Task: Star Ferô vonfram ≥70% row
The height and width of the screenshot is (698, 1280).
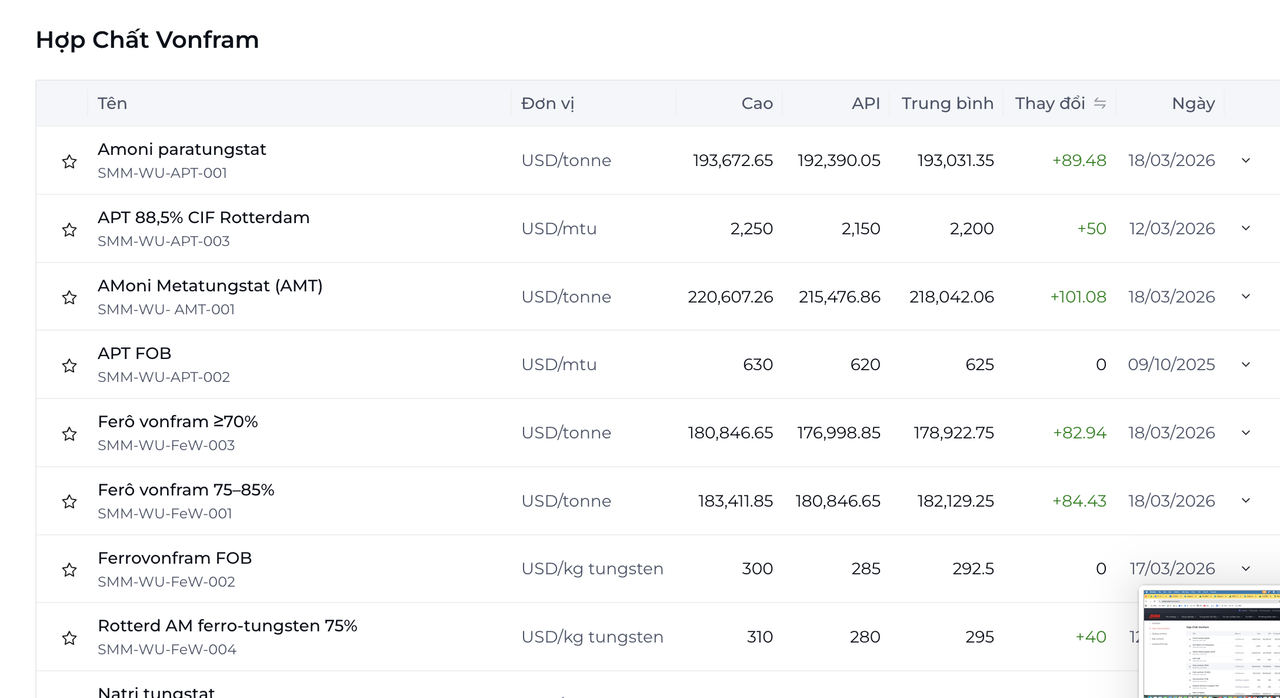Action: (x=69, y=433)
